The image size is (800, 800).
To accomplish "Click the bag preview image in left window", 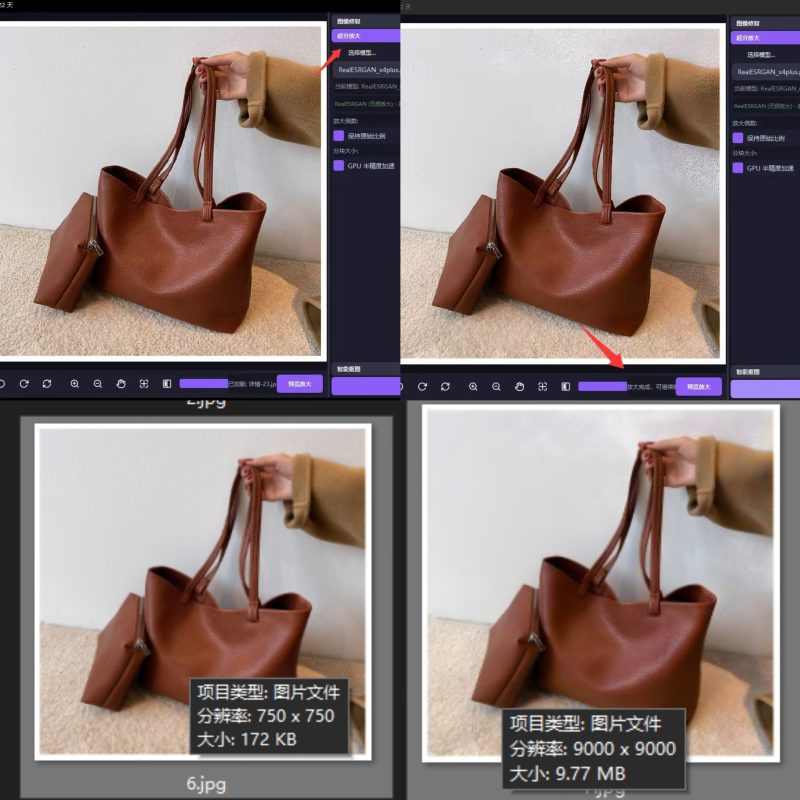I will click(x=160, y=191).
